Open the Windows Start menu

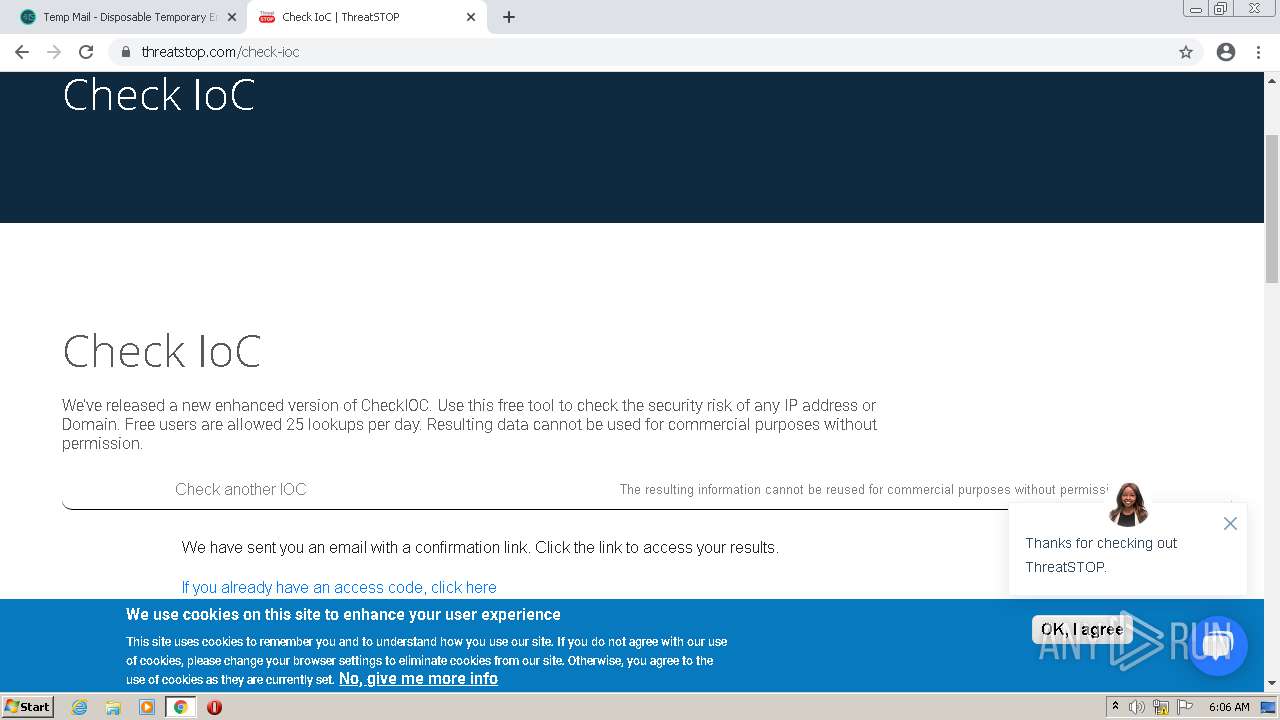coord(28,707)
